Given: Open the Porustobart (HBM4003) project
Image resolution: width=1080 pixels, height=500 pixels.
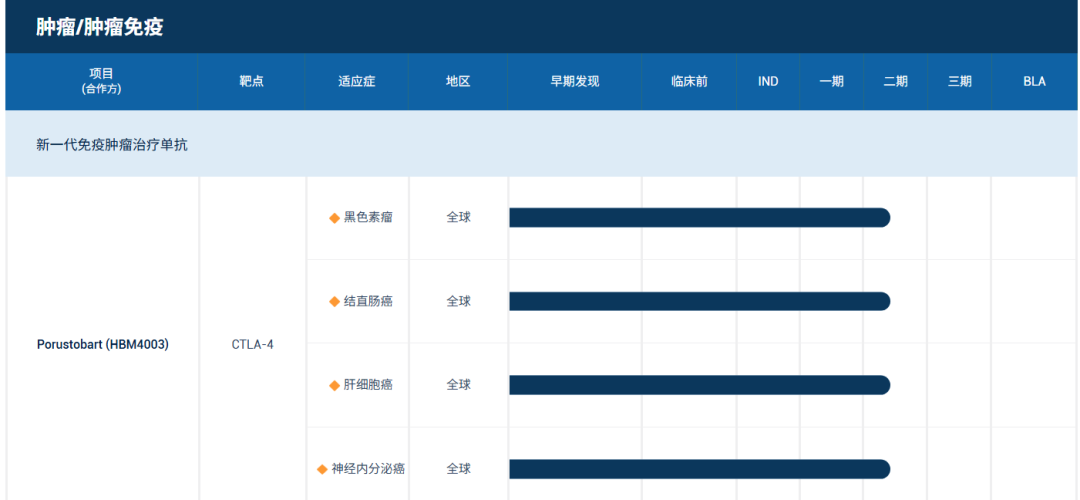Looking at the screenshot, I should [x=102, y=345].
